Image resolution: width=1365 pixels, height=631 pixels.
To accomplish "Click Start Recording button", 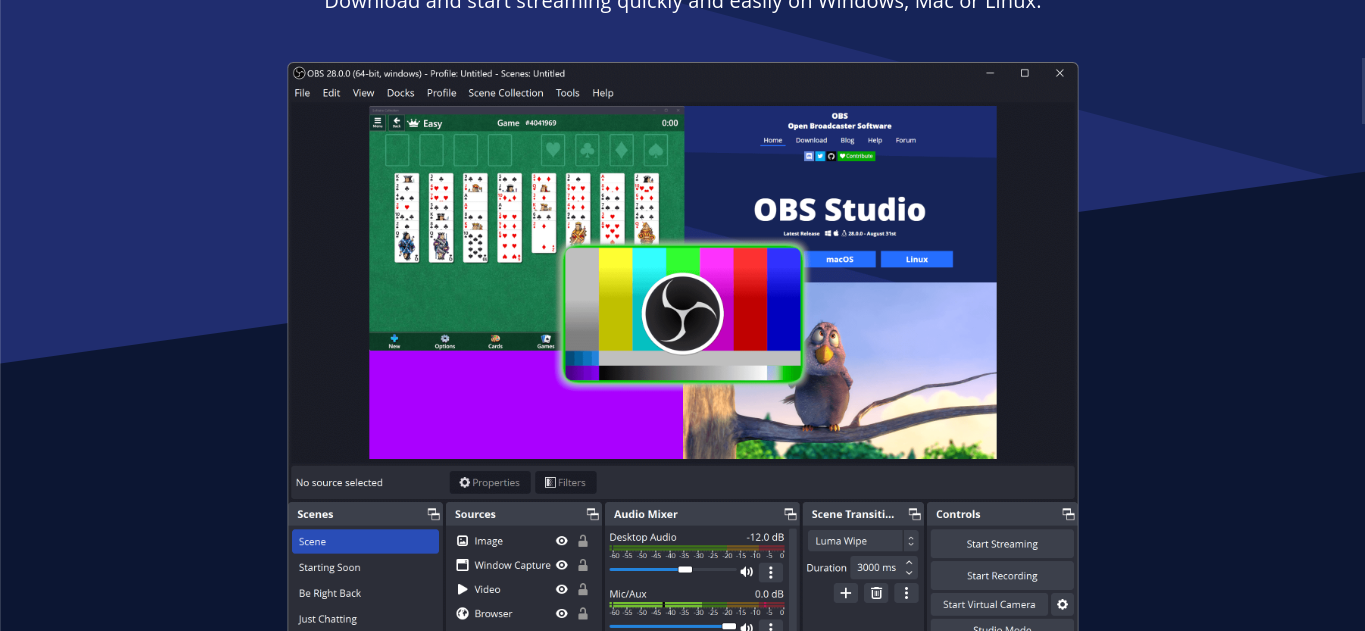I will 1002,576.
